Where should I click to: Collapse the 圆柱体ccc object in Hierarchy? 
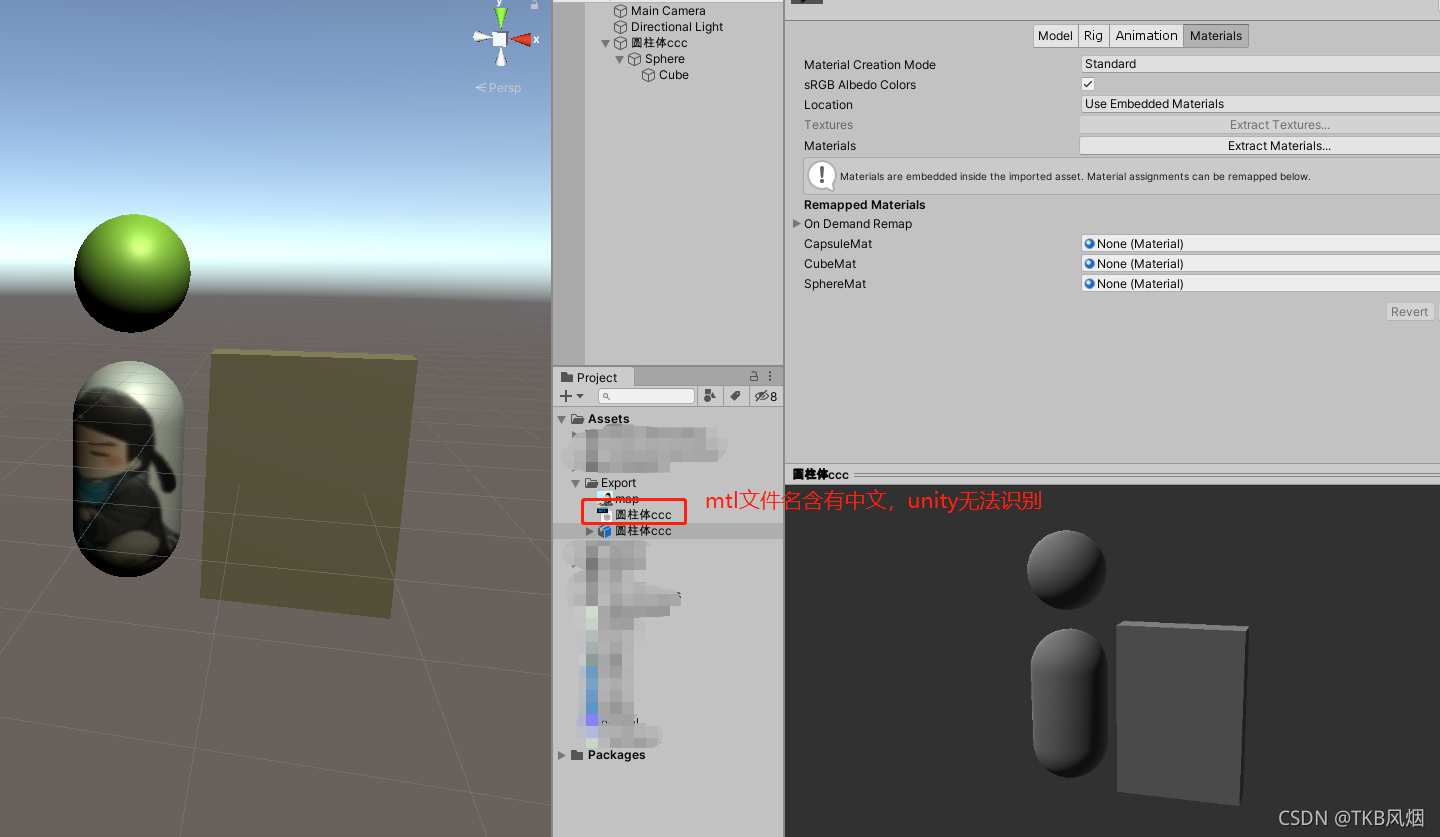coord(606,43)
